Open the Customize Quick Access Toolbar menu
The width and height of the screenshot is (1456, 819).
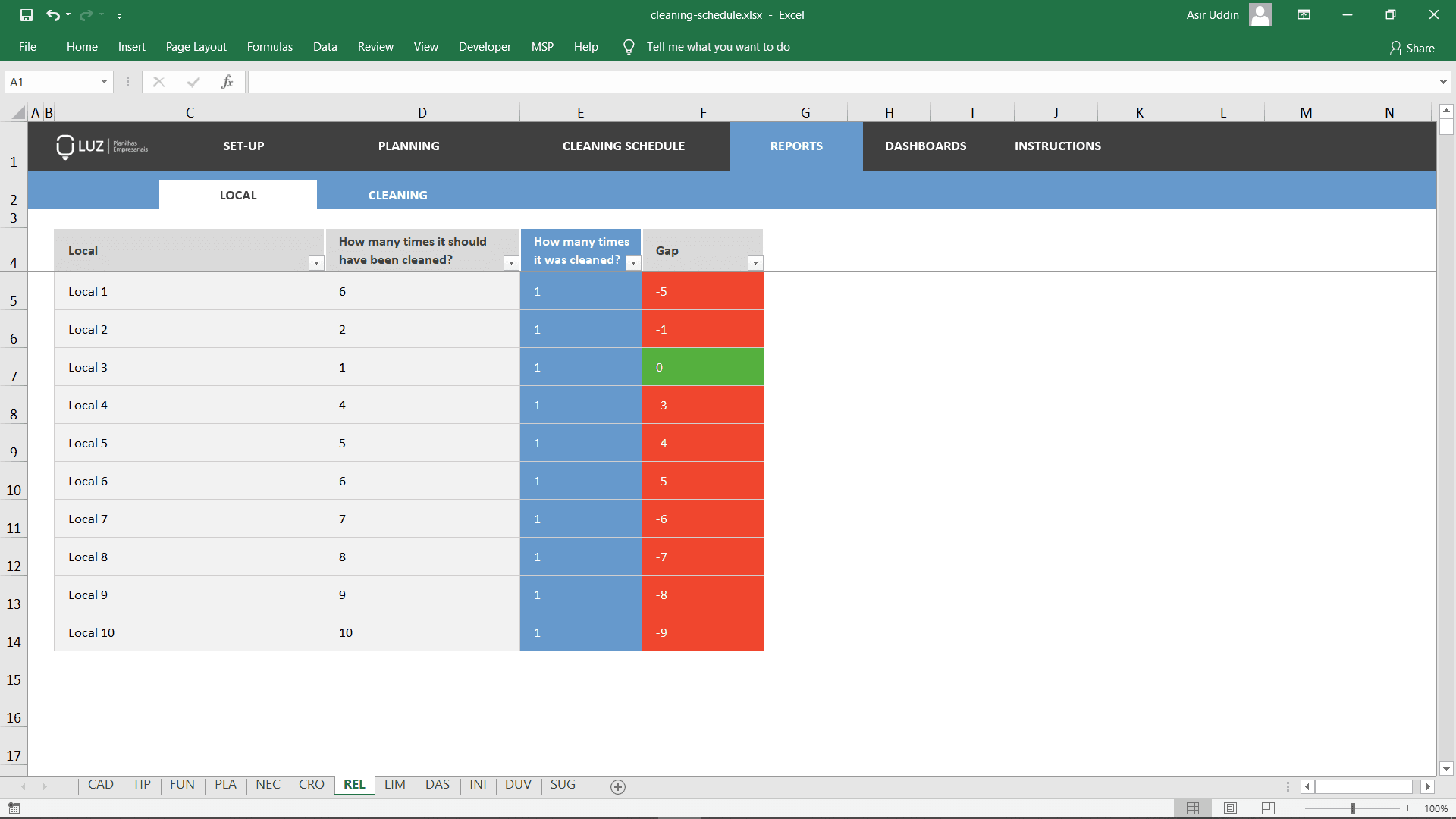(120, 15)
